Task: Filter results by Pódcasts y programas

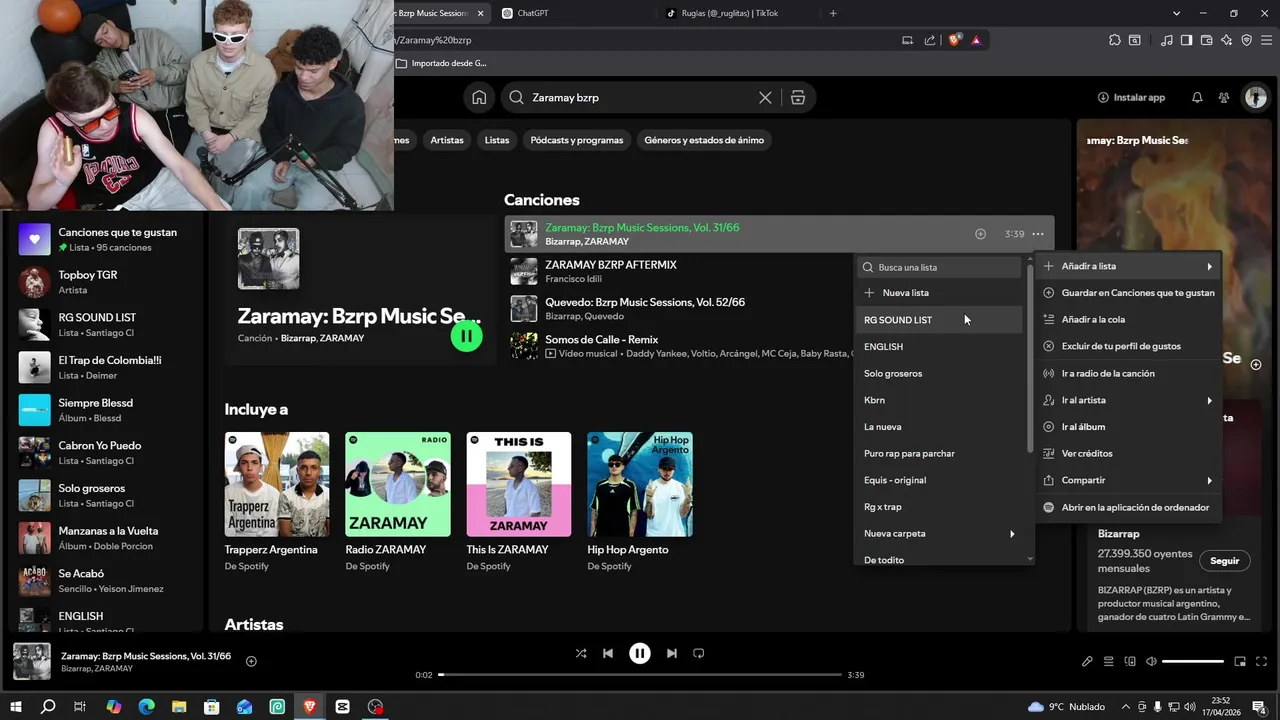Action: pyautogui.click(x=577, y=140)
